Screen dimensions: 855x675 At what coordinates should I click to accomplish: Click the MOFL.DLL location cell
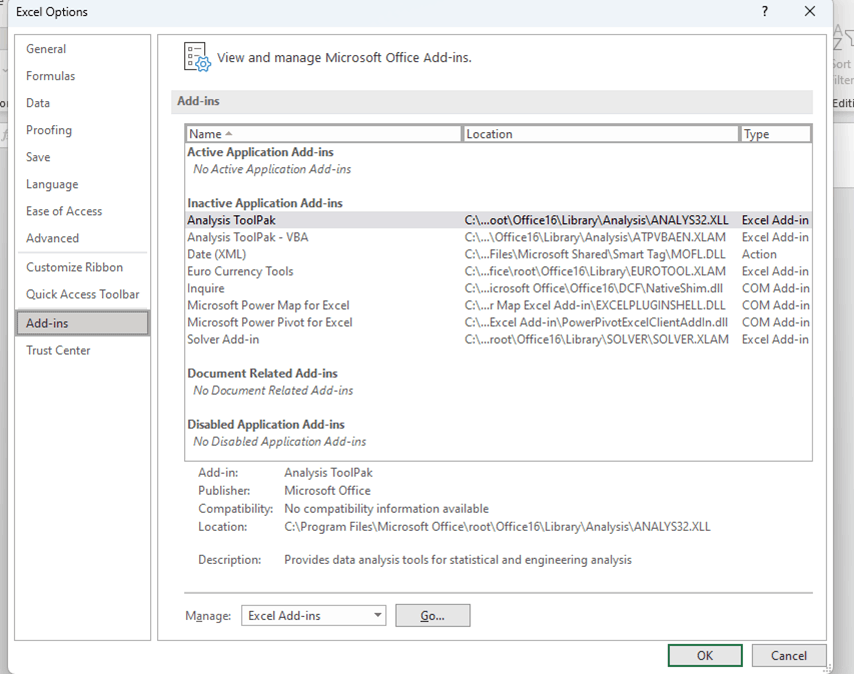point(595,255)
